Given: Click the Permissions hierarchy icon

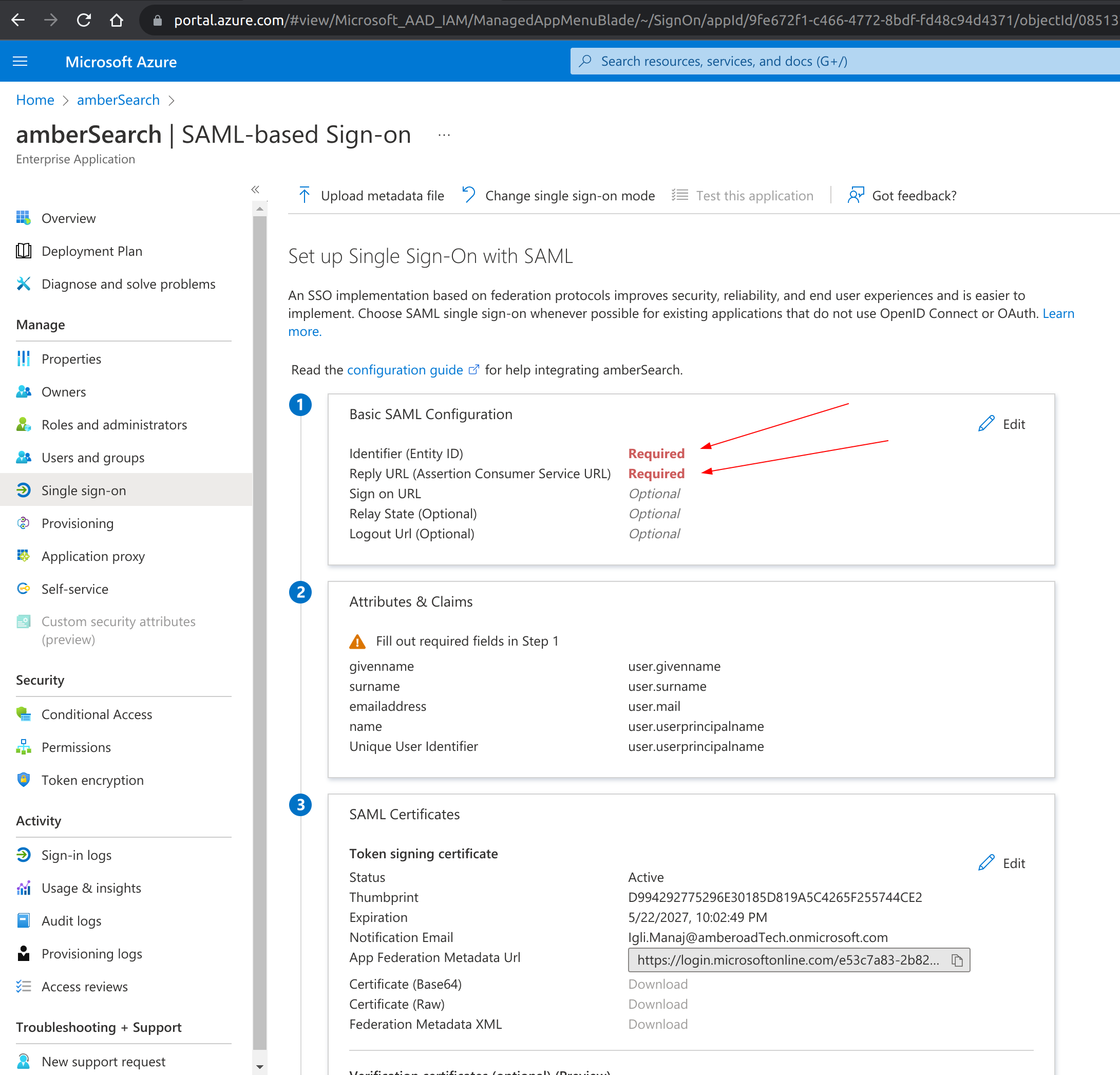Looking at the screenshot, I should coord(24,747).
